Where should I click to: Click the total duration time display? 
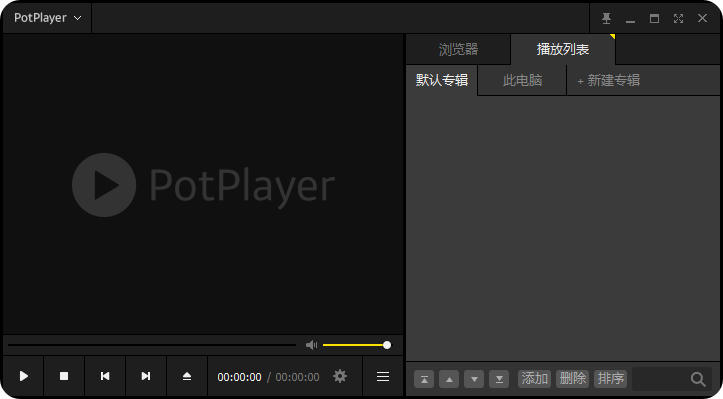pos(297,377)
